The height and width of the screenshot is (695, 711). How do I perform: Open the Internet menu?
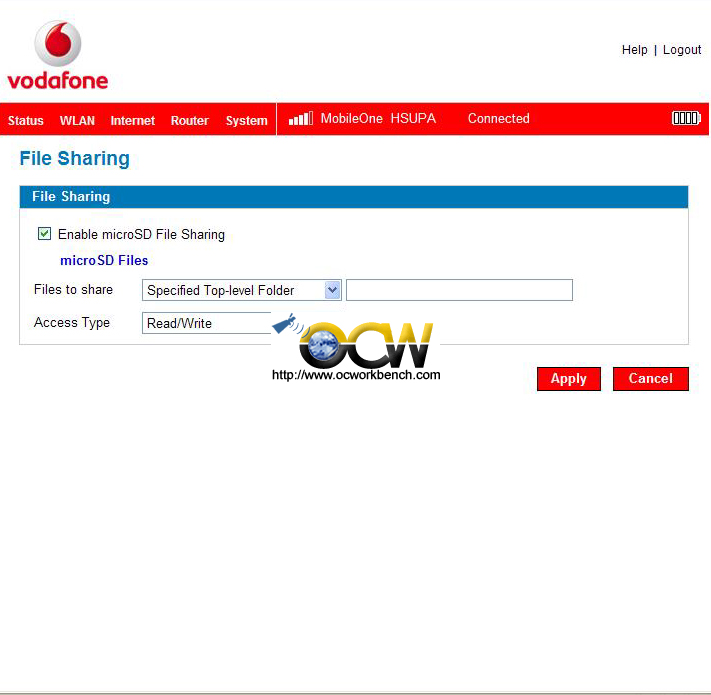point(132,121)
